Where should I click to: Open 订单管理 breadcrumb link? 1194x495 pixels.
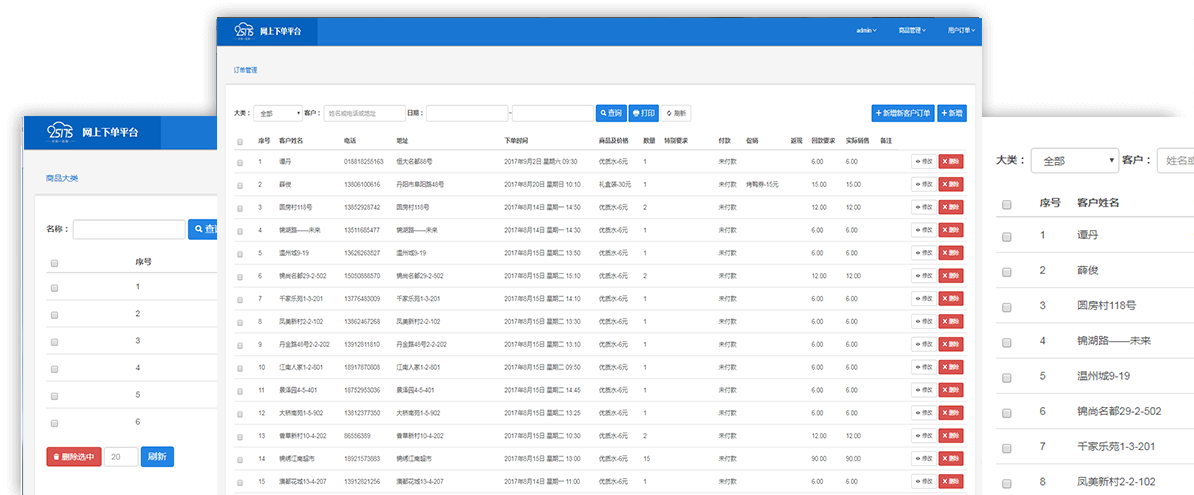click(245, 70)
